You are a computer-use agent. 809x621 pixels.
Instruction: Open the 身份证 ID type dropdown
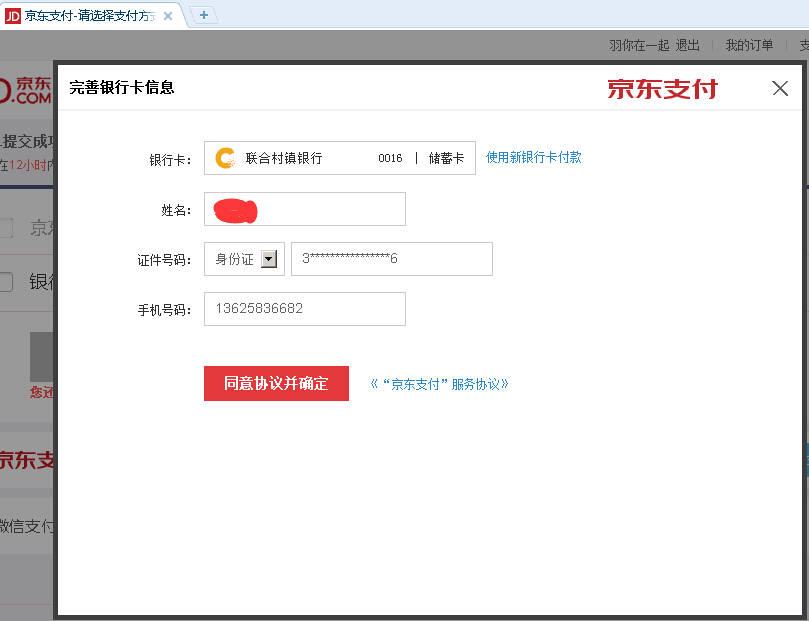268,259
